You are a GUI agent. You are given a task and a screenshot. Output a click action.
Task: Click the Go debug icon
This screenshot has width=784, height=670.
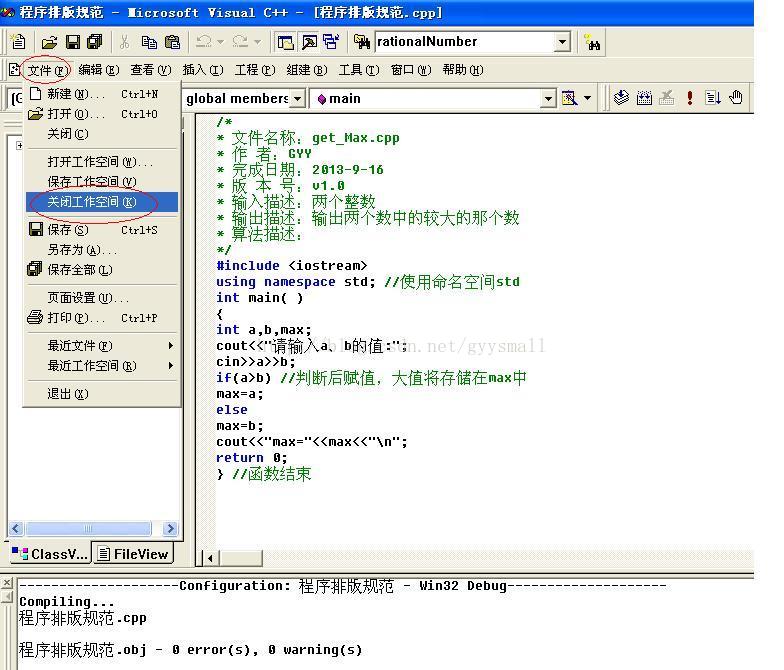click(712, 98)
